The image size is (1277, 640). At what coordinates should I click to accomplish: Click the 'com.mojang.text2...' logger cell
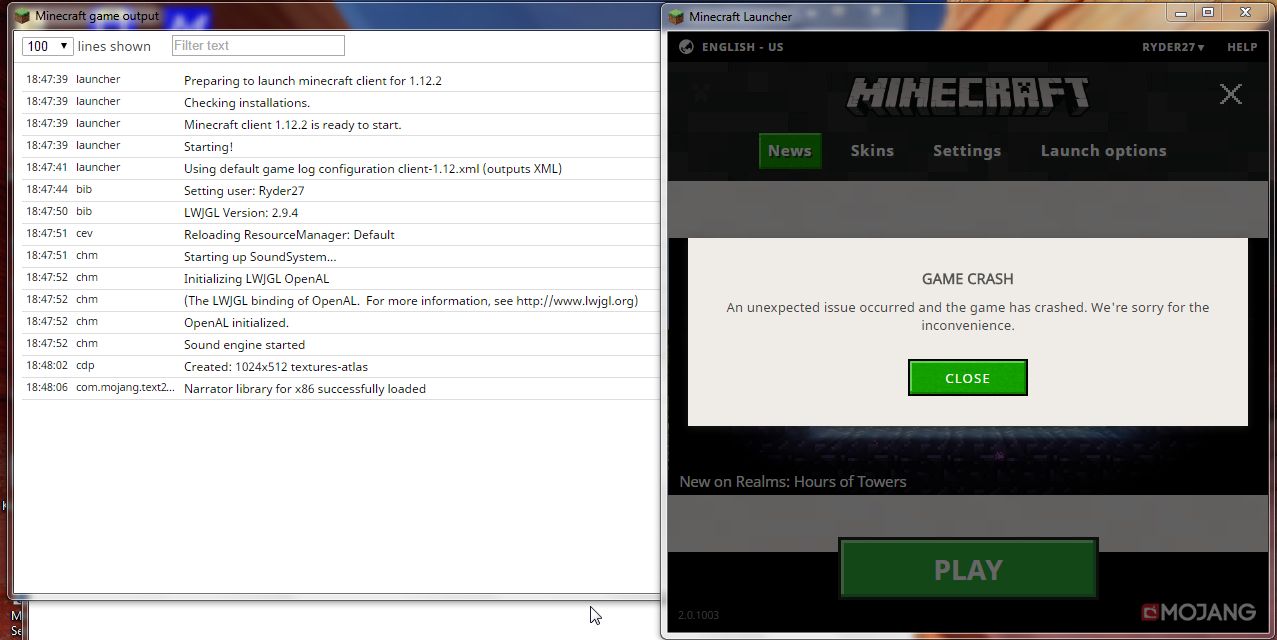125,387
